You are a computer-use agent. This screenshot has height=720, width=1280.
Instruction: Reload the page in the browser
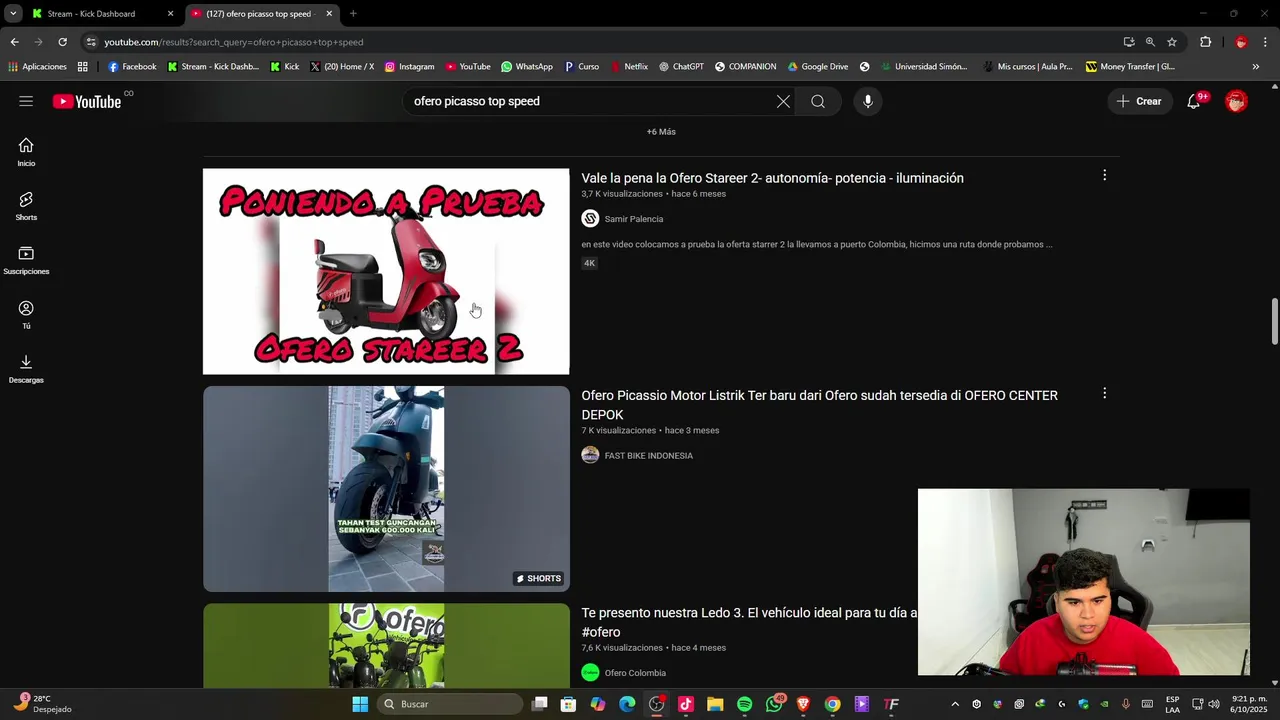tap(62, 42)
